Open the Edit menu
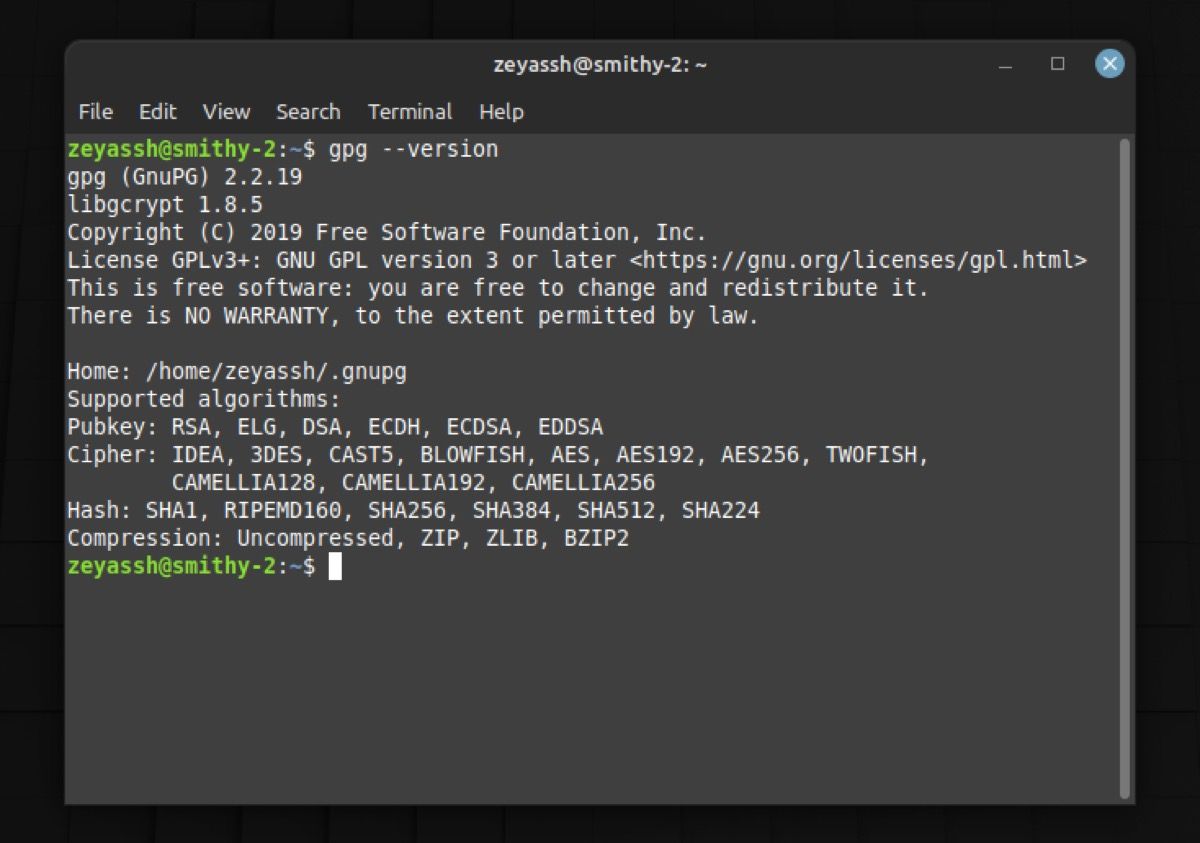Viewport: 1200px width, 843px height. pos(157,112)
